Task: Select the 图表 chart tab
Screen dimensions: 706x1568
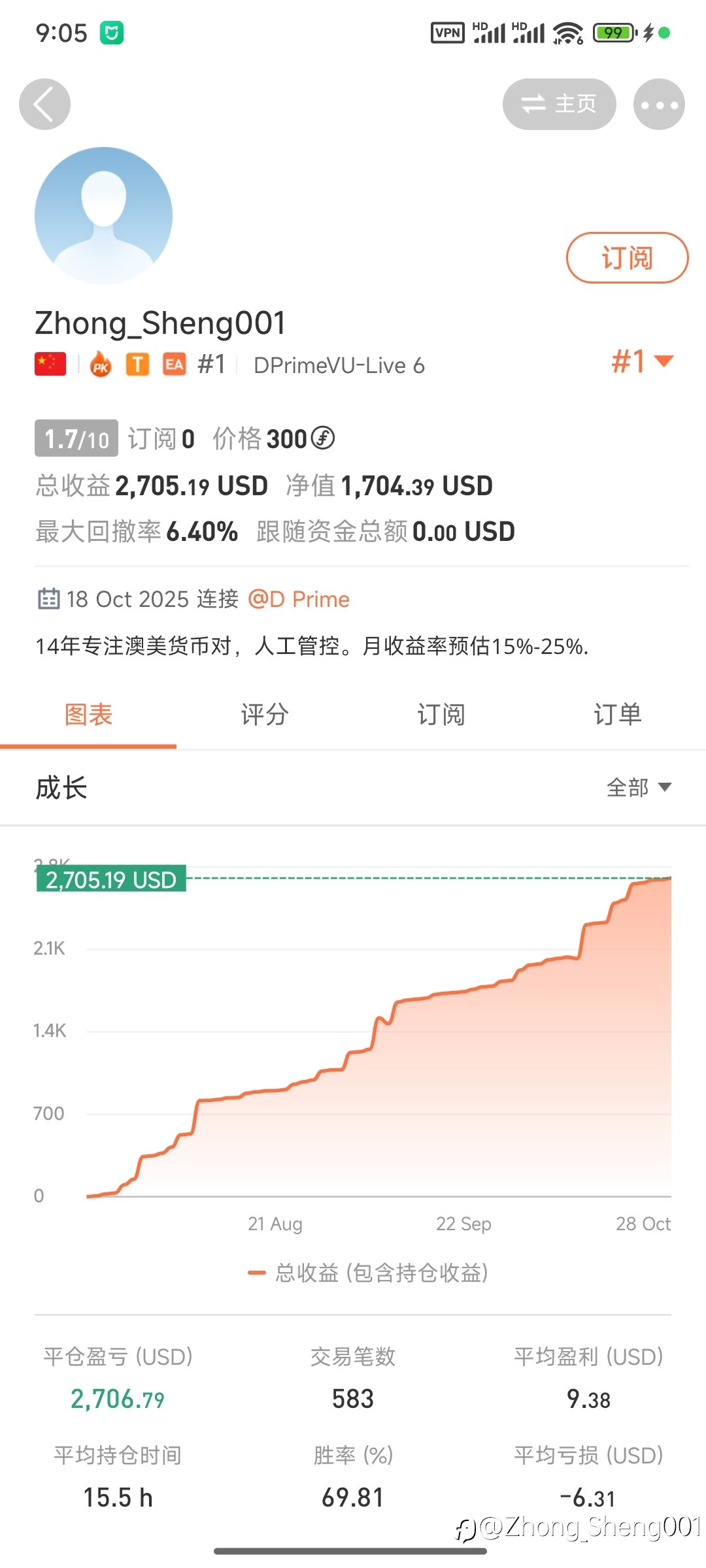Action: [x=88, y=715]
